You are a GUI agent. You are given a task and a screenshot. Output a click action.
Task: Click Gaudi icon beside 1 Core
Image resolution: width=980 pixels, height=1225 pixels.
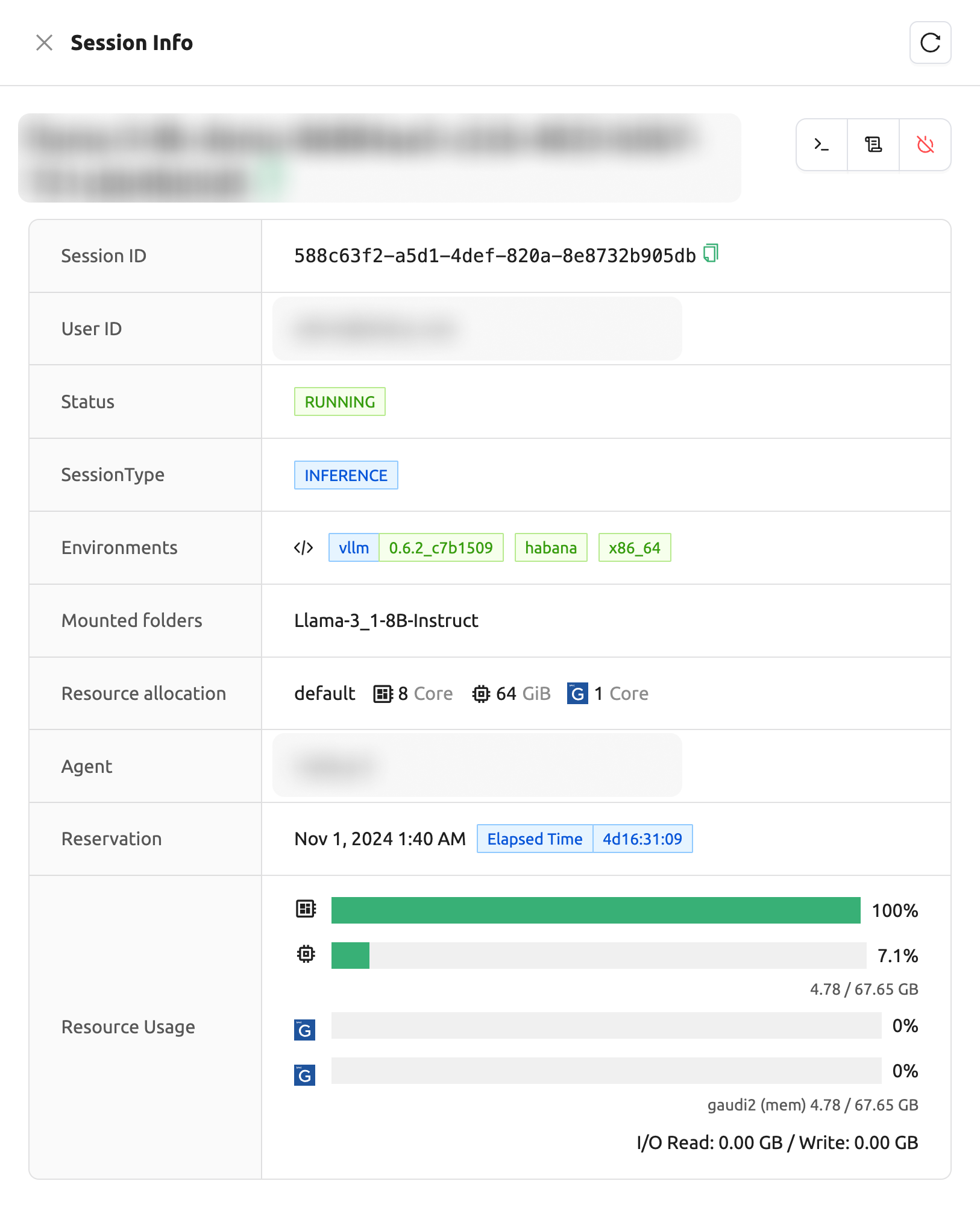[x=577, y=693]
